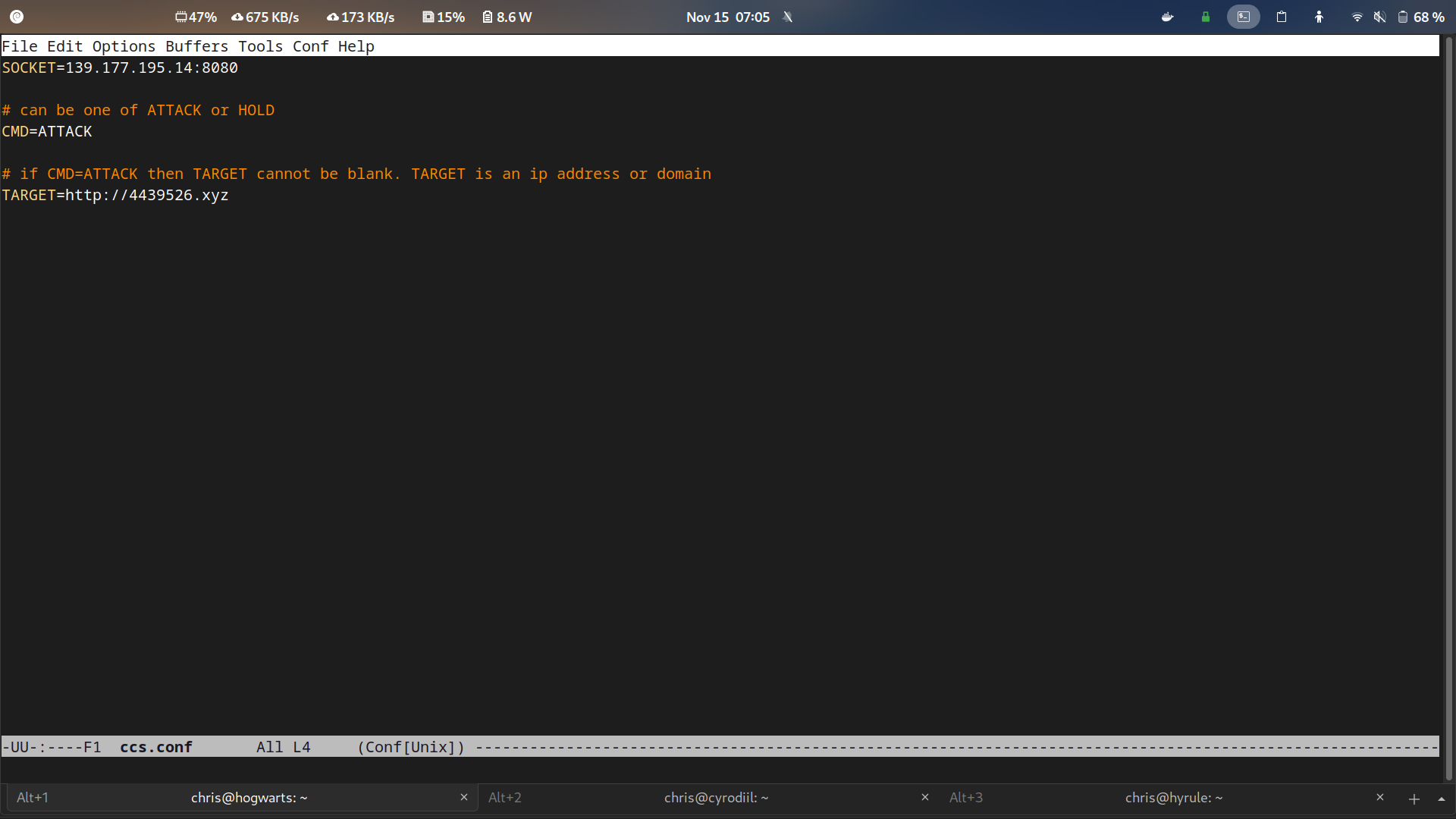Click the notifications disabled bell icon

[788, 17]
